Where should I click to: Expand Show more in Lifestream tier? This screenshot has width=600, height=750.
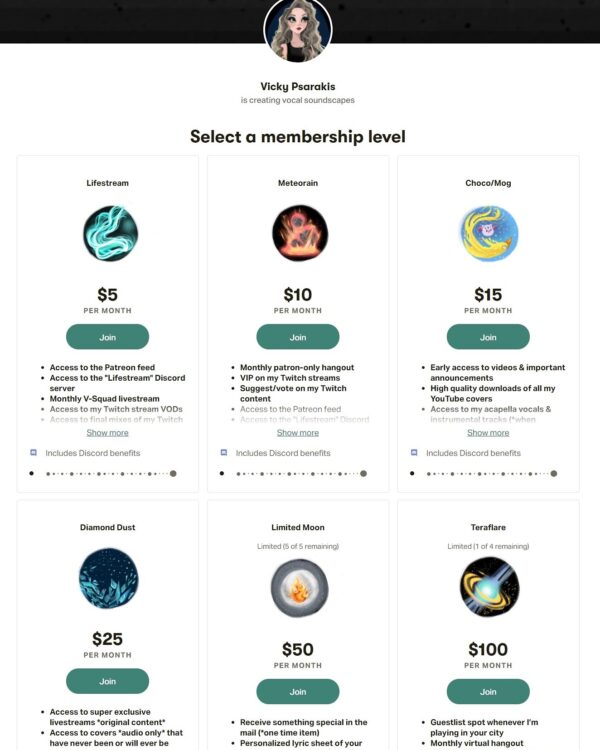coord(108,433)
